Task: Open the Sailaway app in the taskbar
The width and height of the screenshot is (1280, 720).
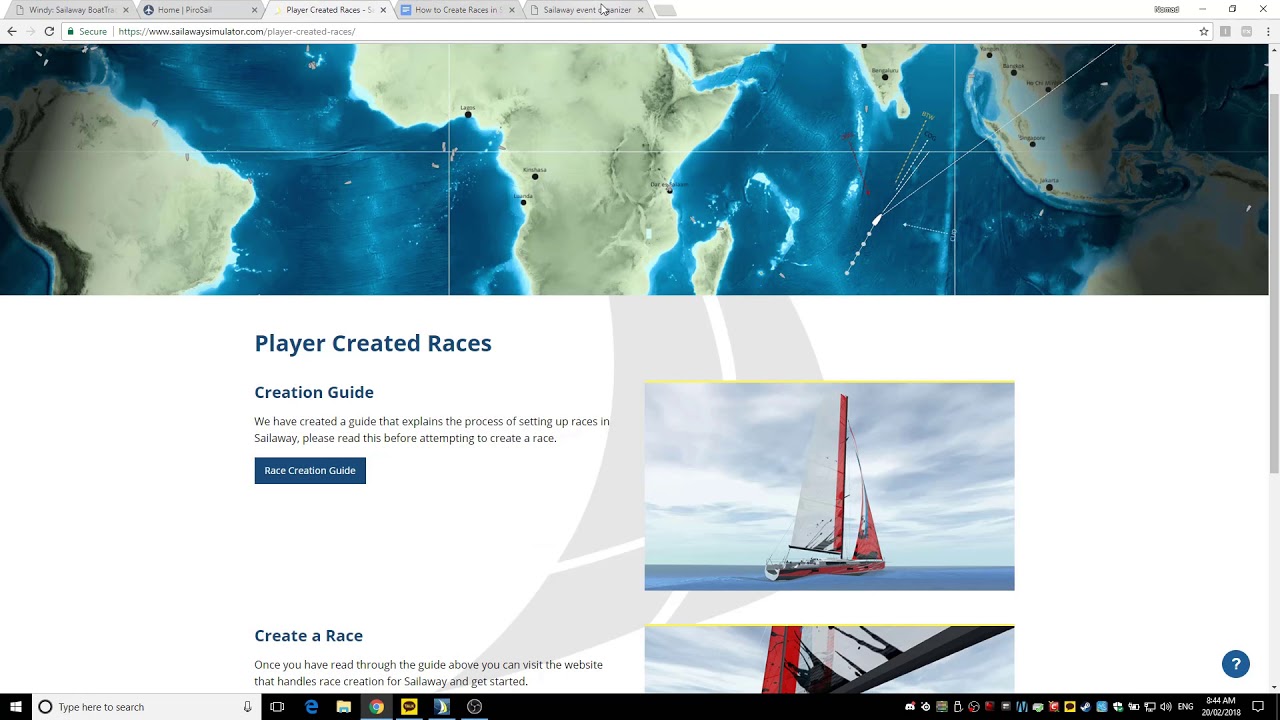Action: 441,707
